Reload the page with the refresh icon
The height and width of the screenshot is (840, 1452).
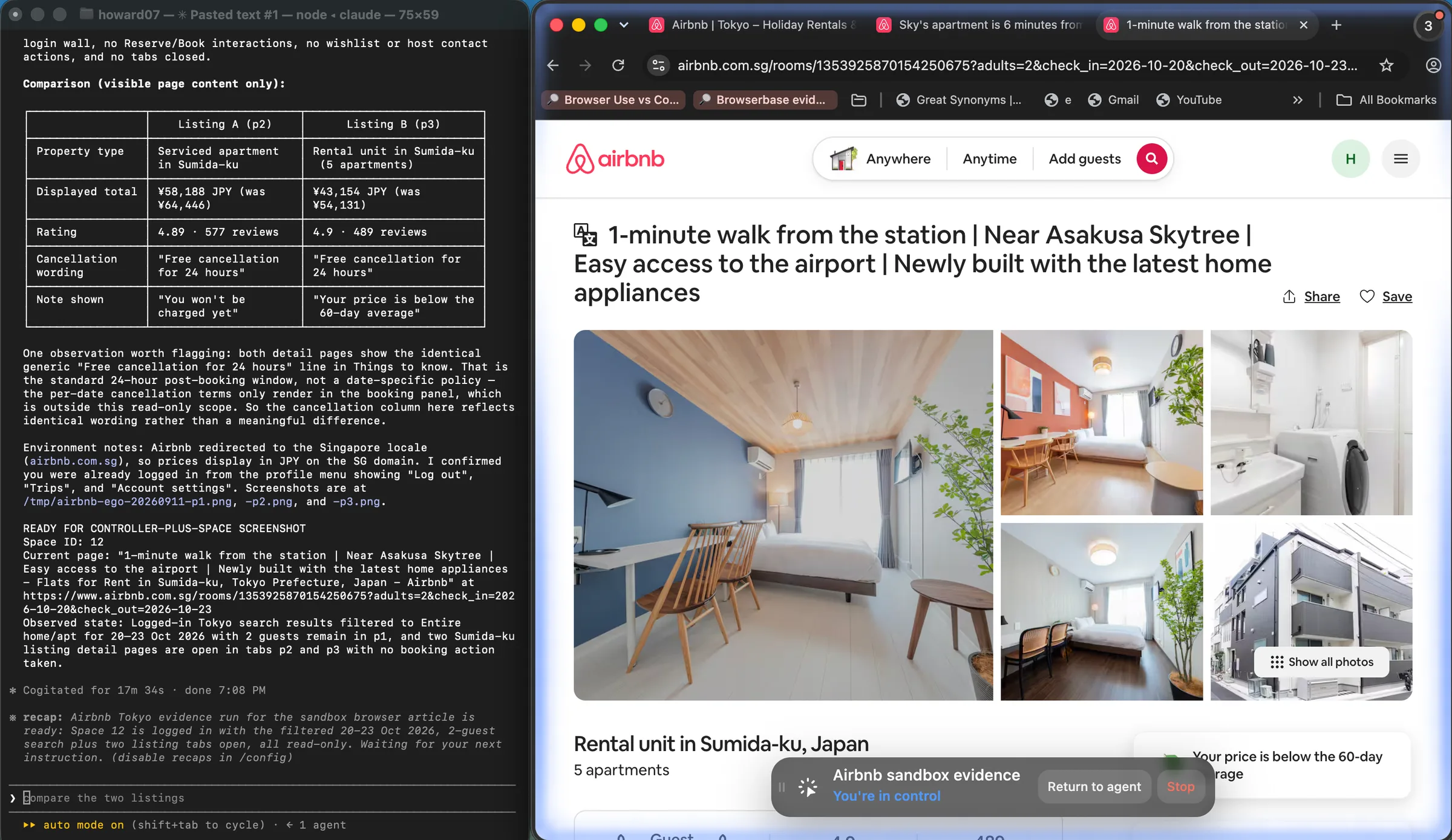point(618,65)
